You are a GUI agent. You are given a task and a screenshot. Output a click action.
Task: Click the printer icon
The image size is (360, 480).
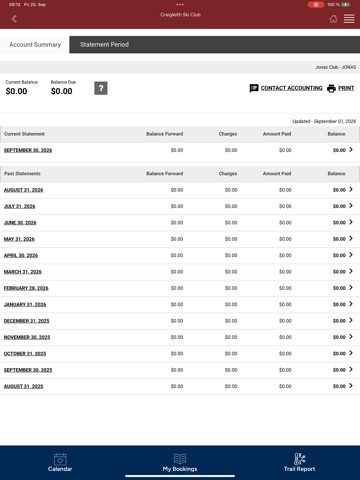[331, 88]
